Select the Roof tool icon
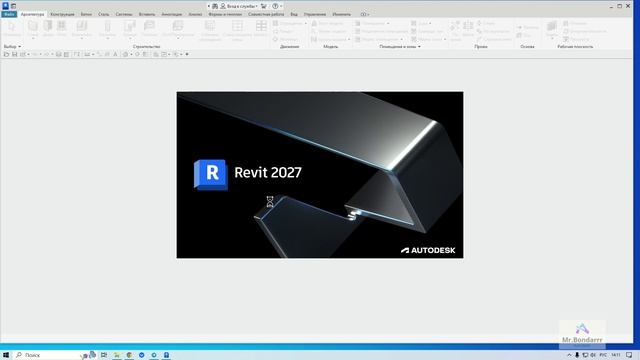640x360 pixels. (x=130, y=26)
